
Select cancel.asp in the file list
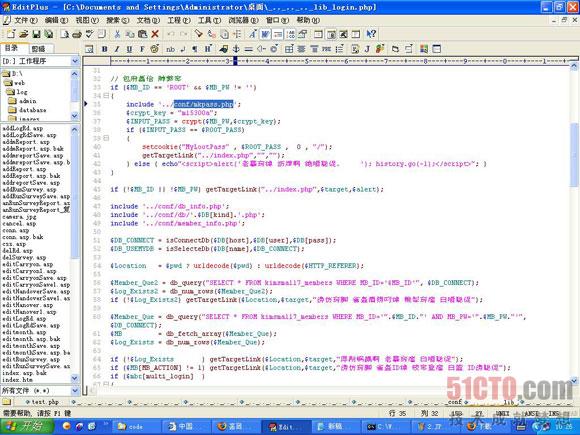19,224
